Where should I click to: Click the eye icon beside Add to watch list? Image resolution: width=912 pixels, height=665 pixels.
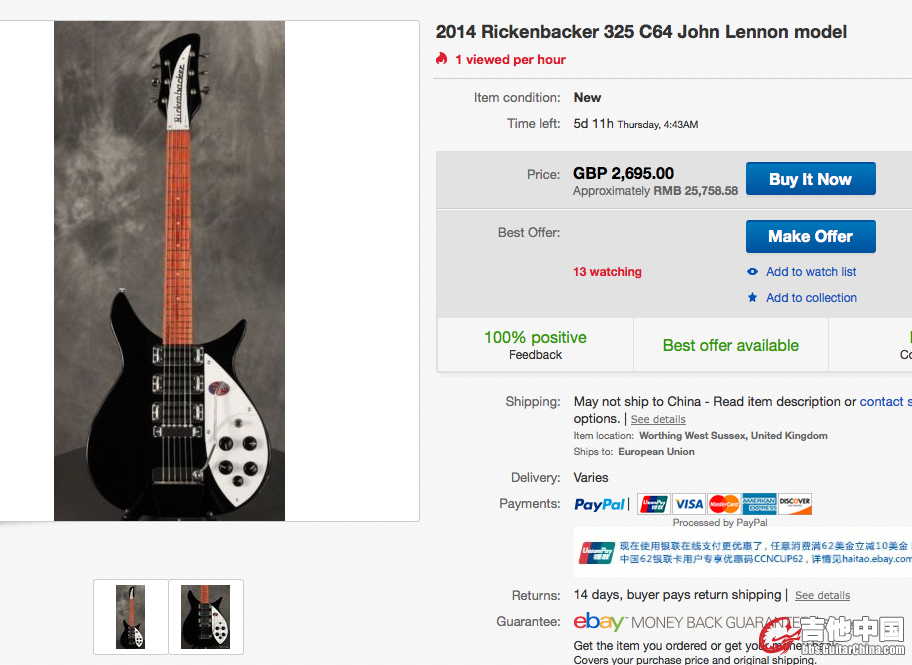point(753,272)
